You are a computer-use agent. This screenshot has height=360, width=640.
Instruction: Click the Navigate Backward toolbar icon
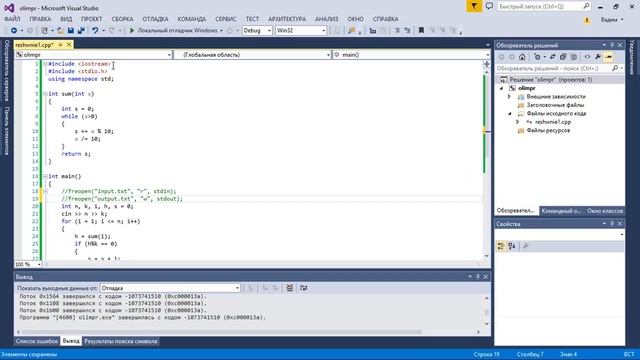(x=14, y=31)
